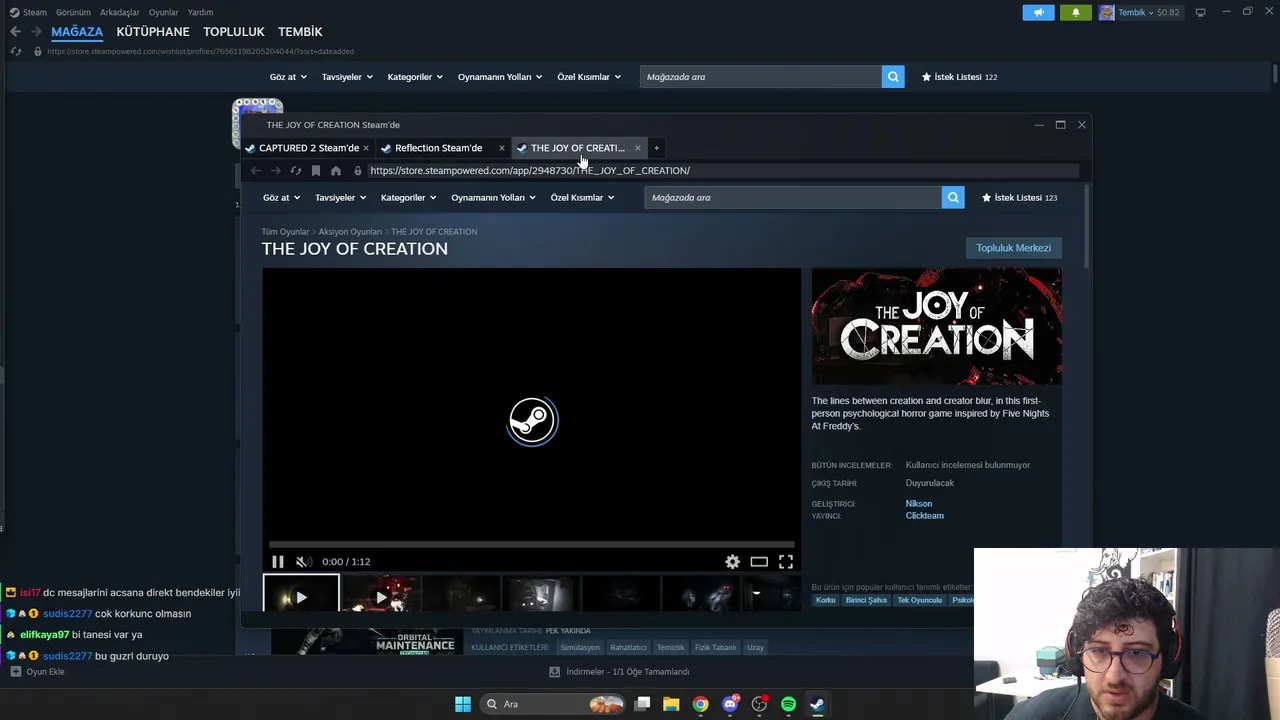
Task: Close the Reflection tab
Action: click(x=502, y=148)
